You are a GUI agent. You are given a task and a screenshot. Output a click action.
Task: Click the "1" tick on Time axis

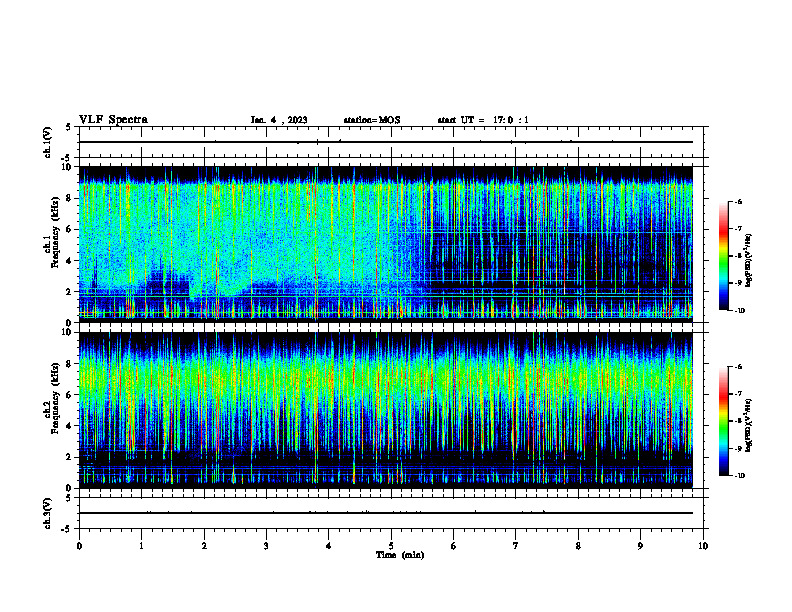141,546
